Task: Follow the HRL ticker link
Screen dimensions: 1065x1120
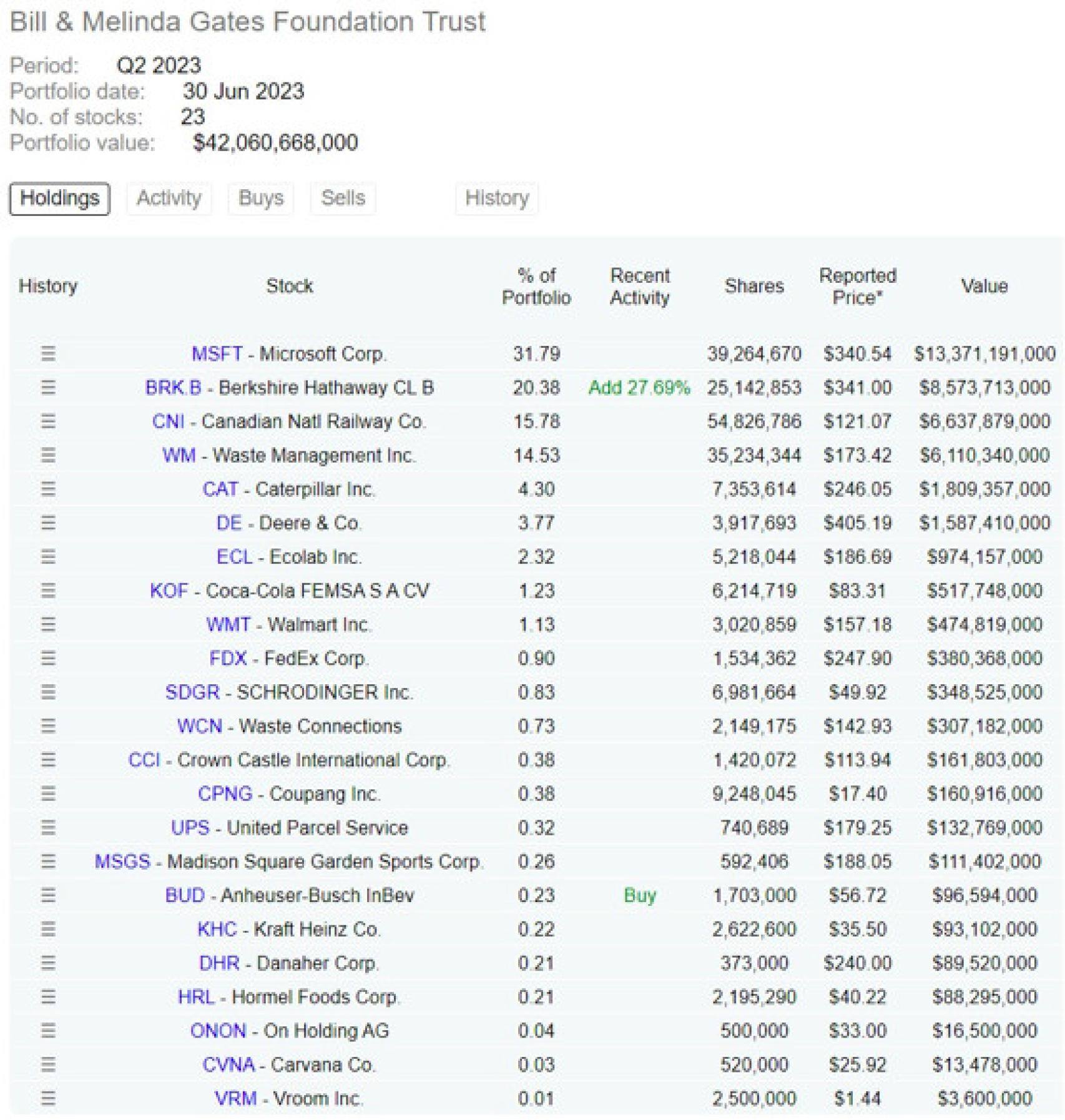Action: [196, 996]
